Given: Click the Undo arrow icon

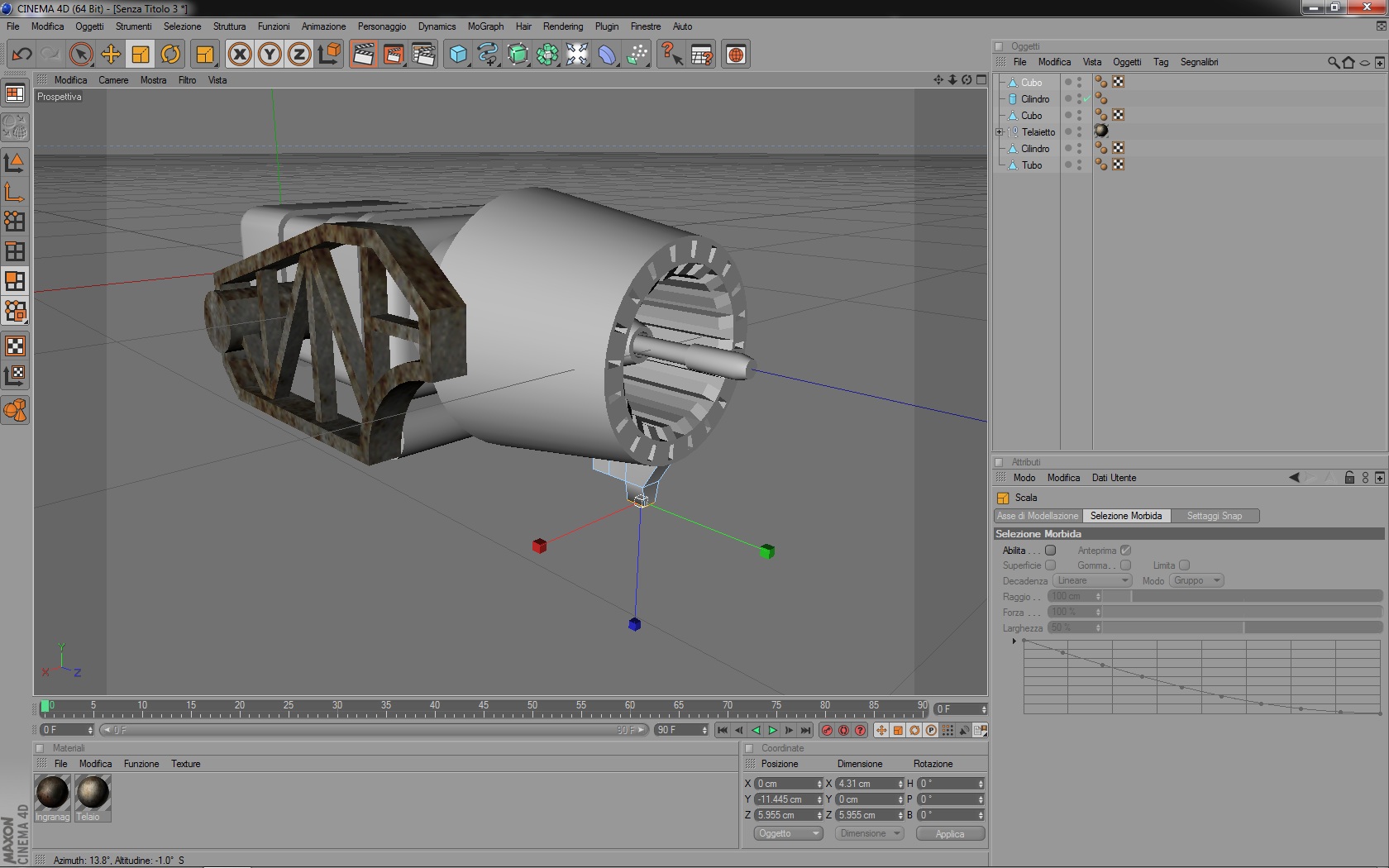Looking at the screenshot, I should [x=21, y=55].
